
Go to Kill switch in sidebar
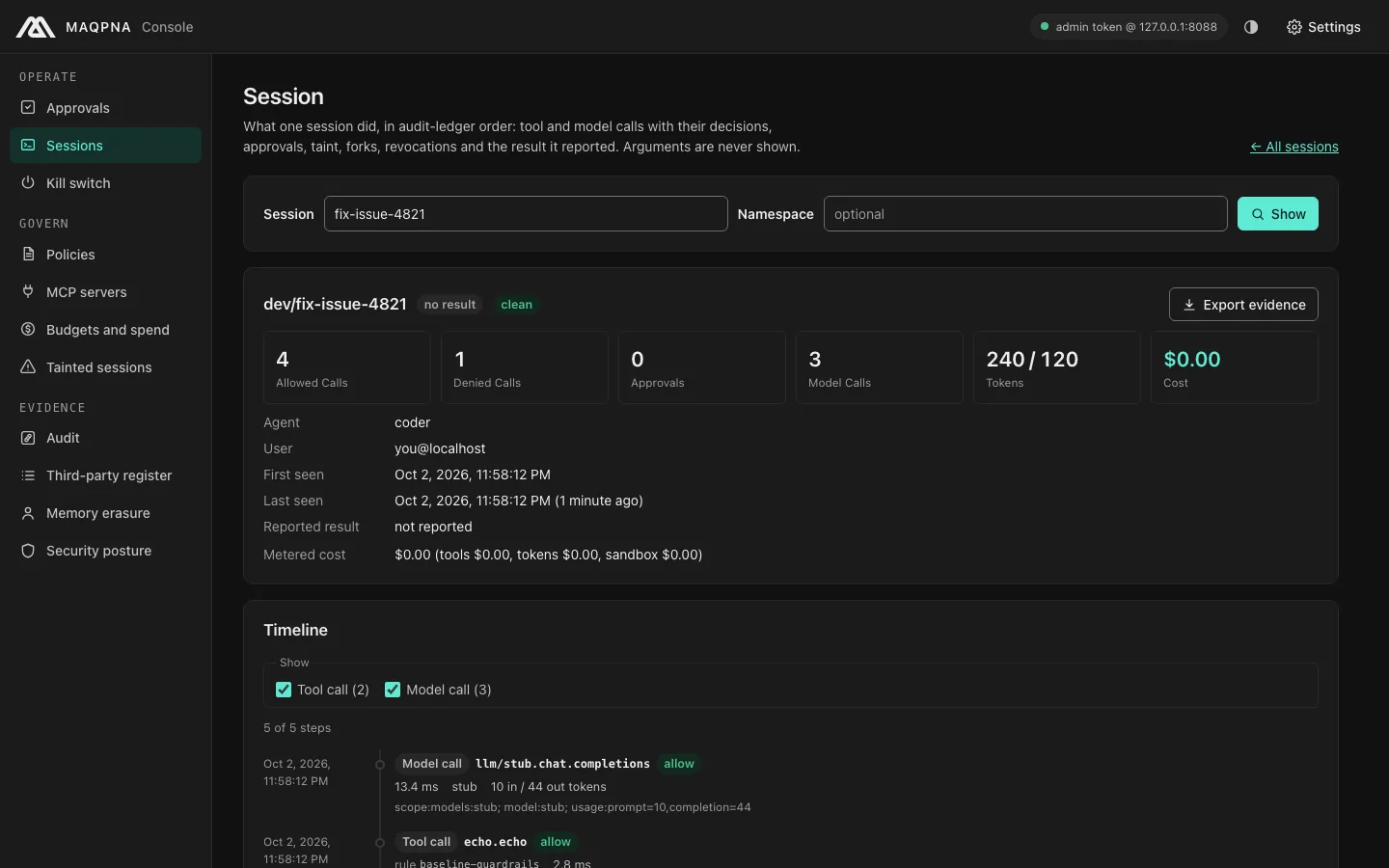105,183
